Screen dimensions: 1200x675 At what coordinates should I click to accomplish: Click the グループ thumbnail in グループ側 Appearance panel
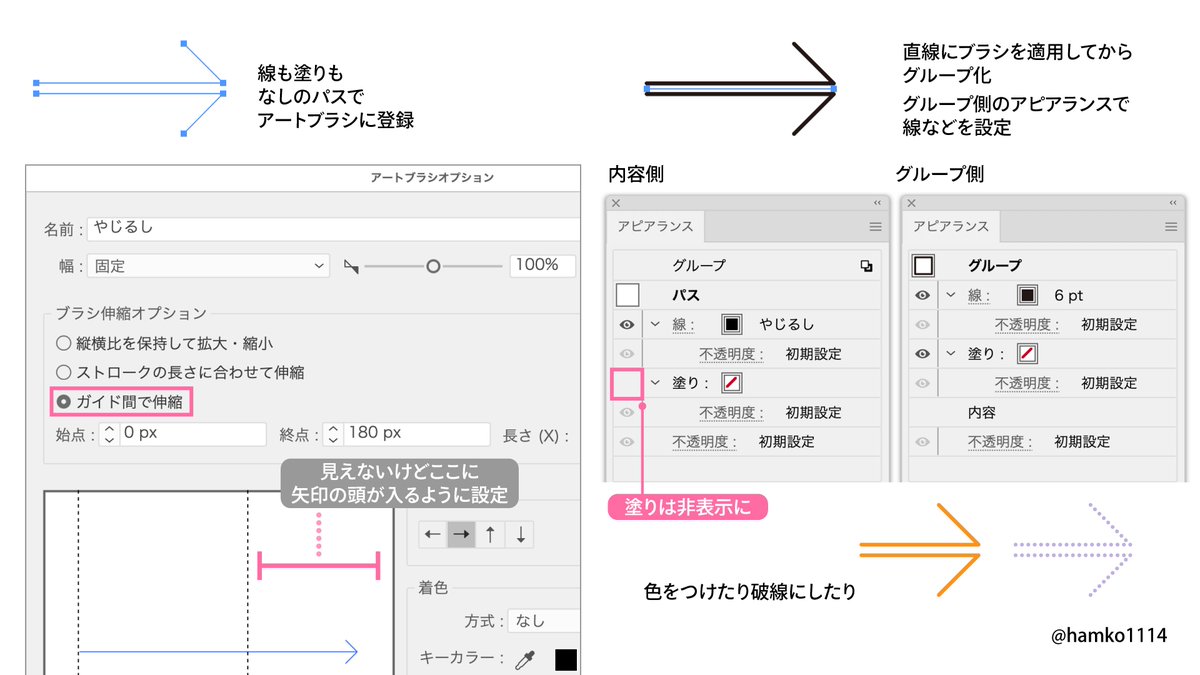[x=923, y=266]
